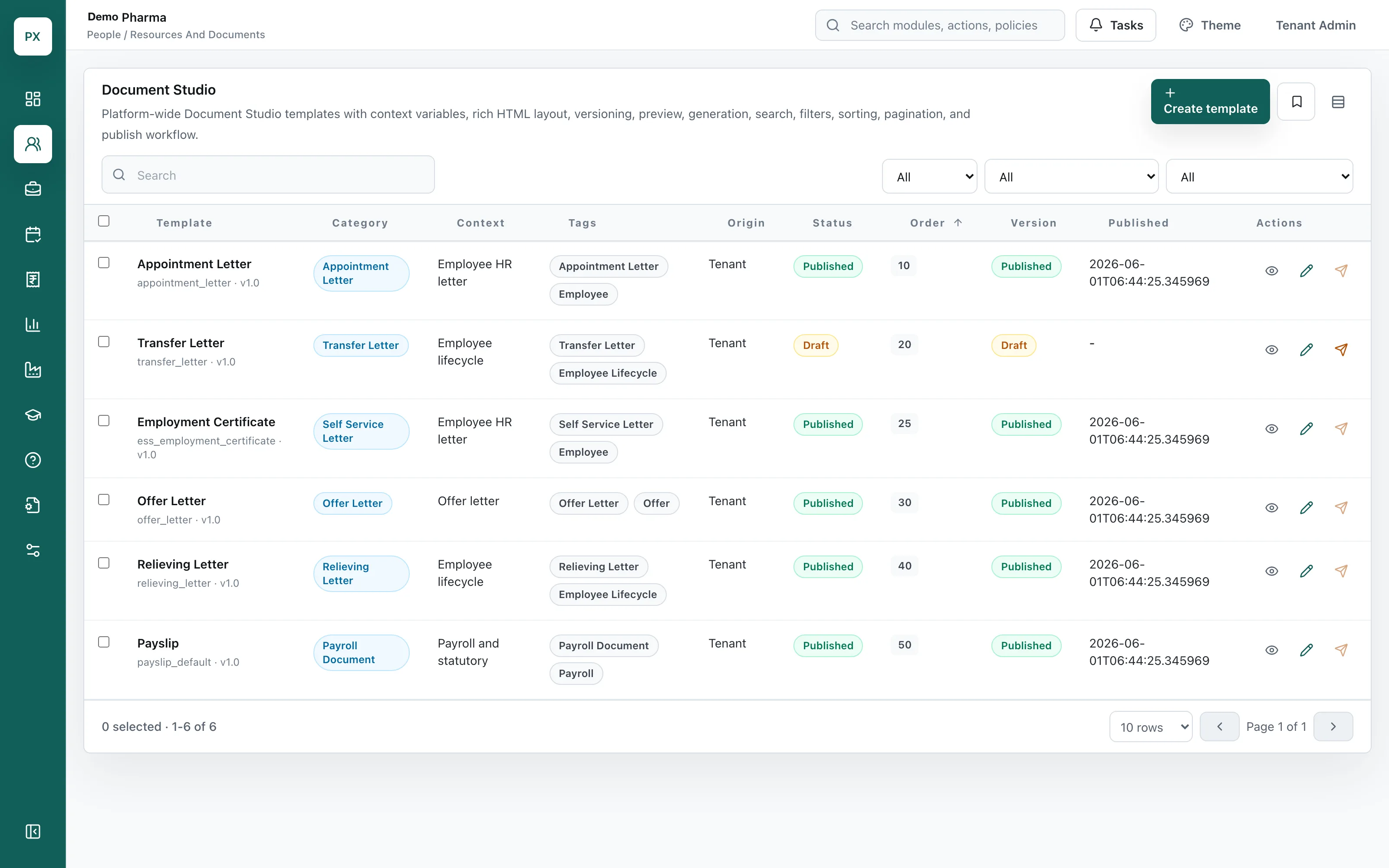Screen dimensions: 1389x868
Task: Open the last All filter dropdown
Action: [1259, 176]
